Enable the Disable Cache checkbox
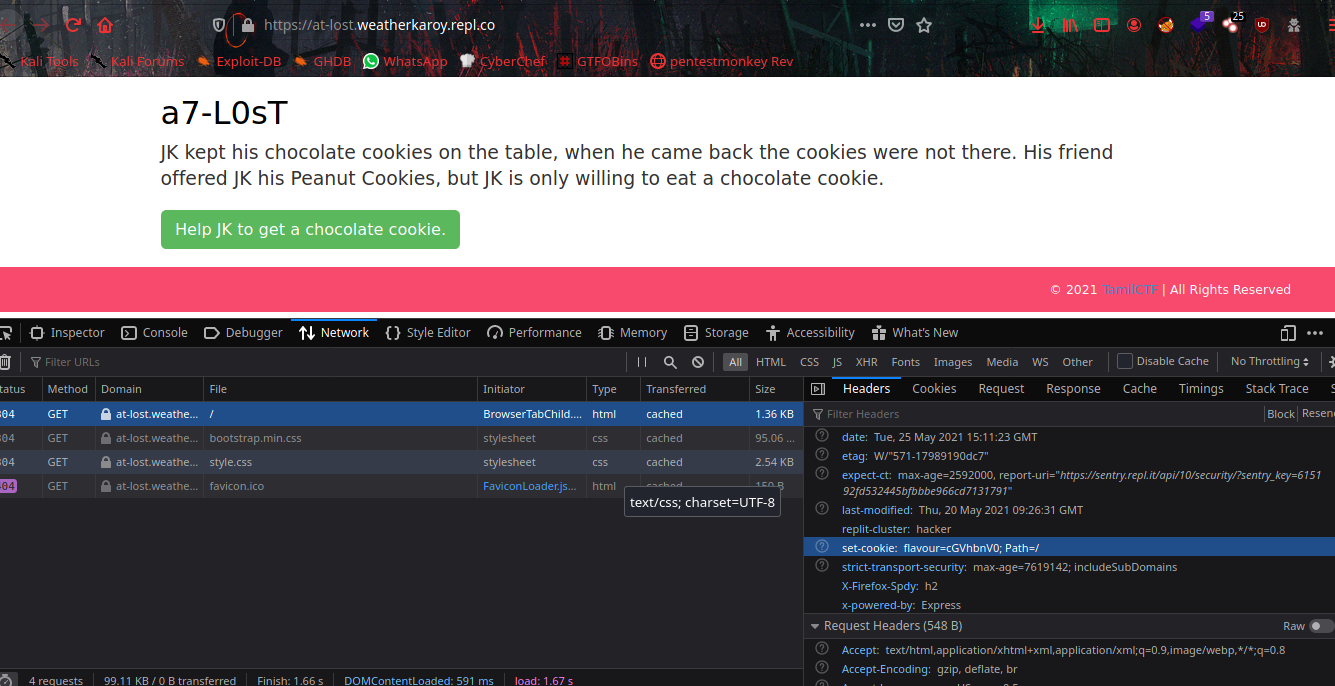 (1125, 361)
